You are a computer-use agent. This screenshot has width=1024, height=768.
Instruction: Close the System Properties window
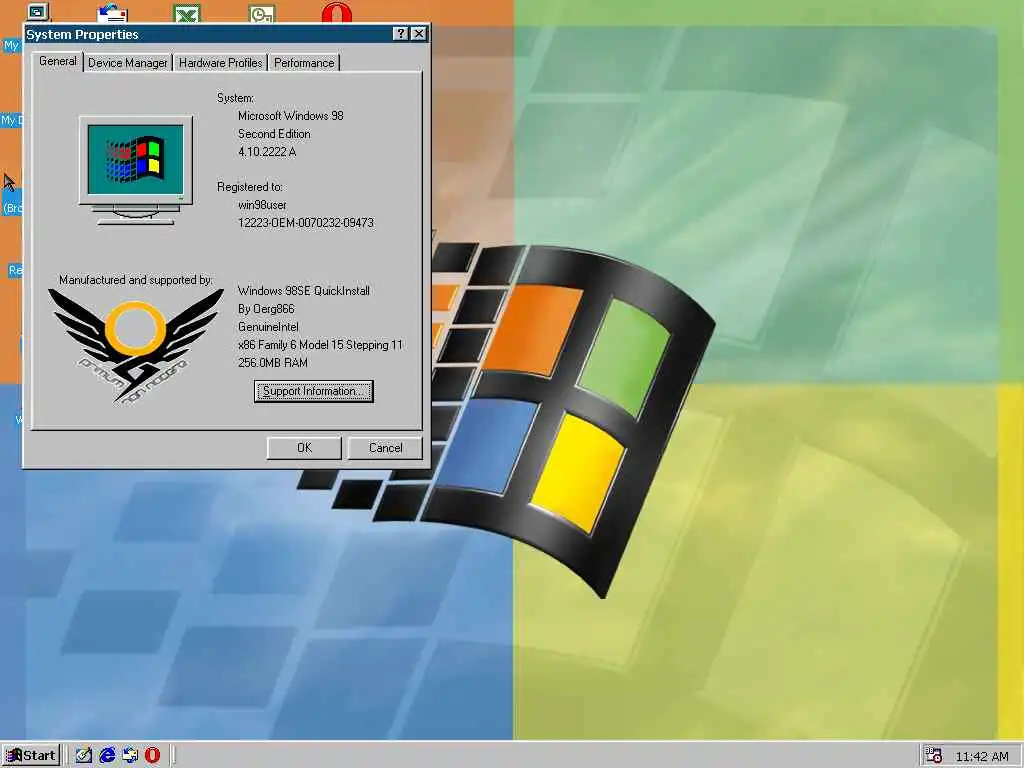pos(419,34)
